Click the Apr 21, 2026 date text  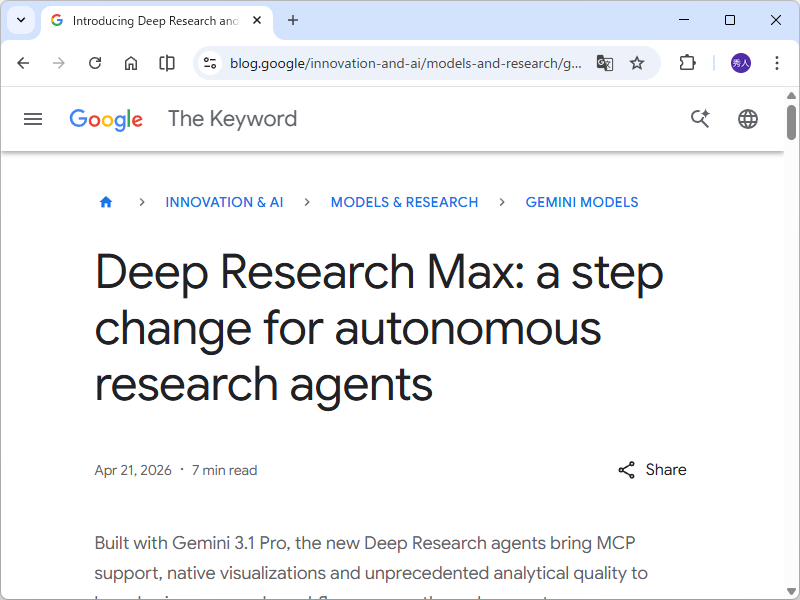point(133,470)
